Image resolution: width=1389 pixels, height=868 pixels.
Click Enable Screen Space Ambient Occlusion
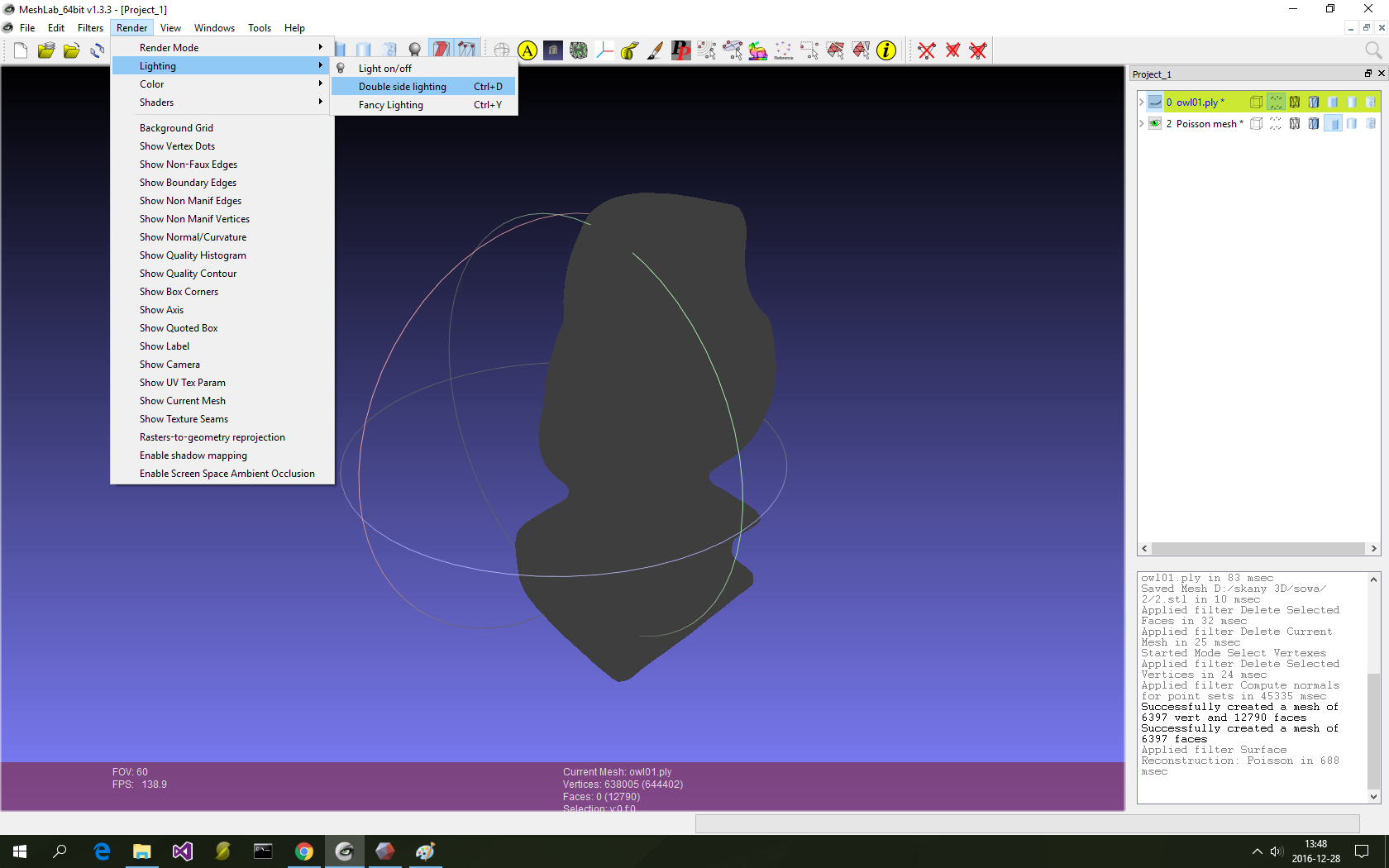(x=222, y=474)
